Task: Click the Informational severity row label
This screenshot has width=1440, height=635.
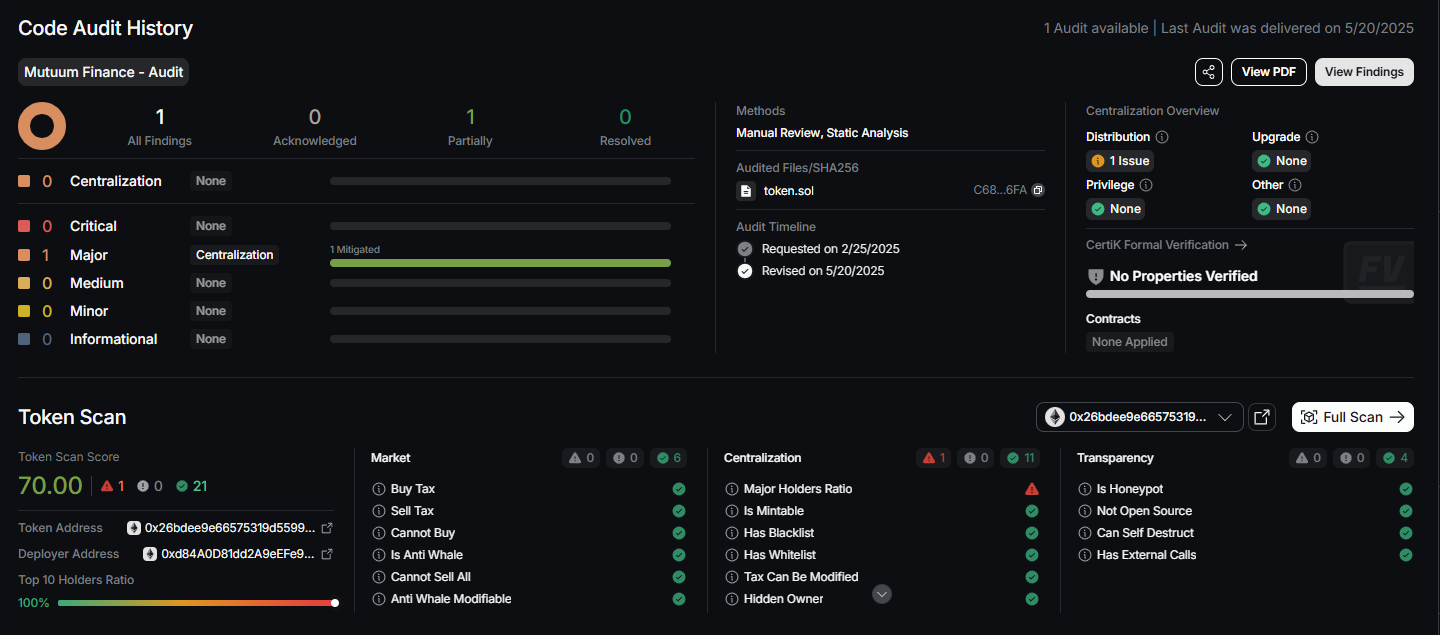Action: [114, 339]
